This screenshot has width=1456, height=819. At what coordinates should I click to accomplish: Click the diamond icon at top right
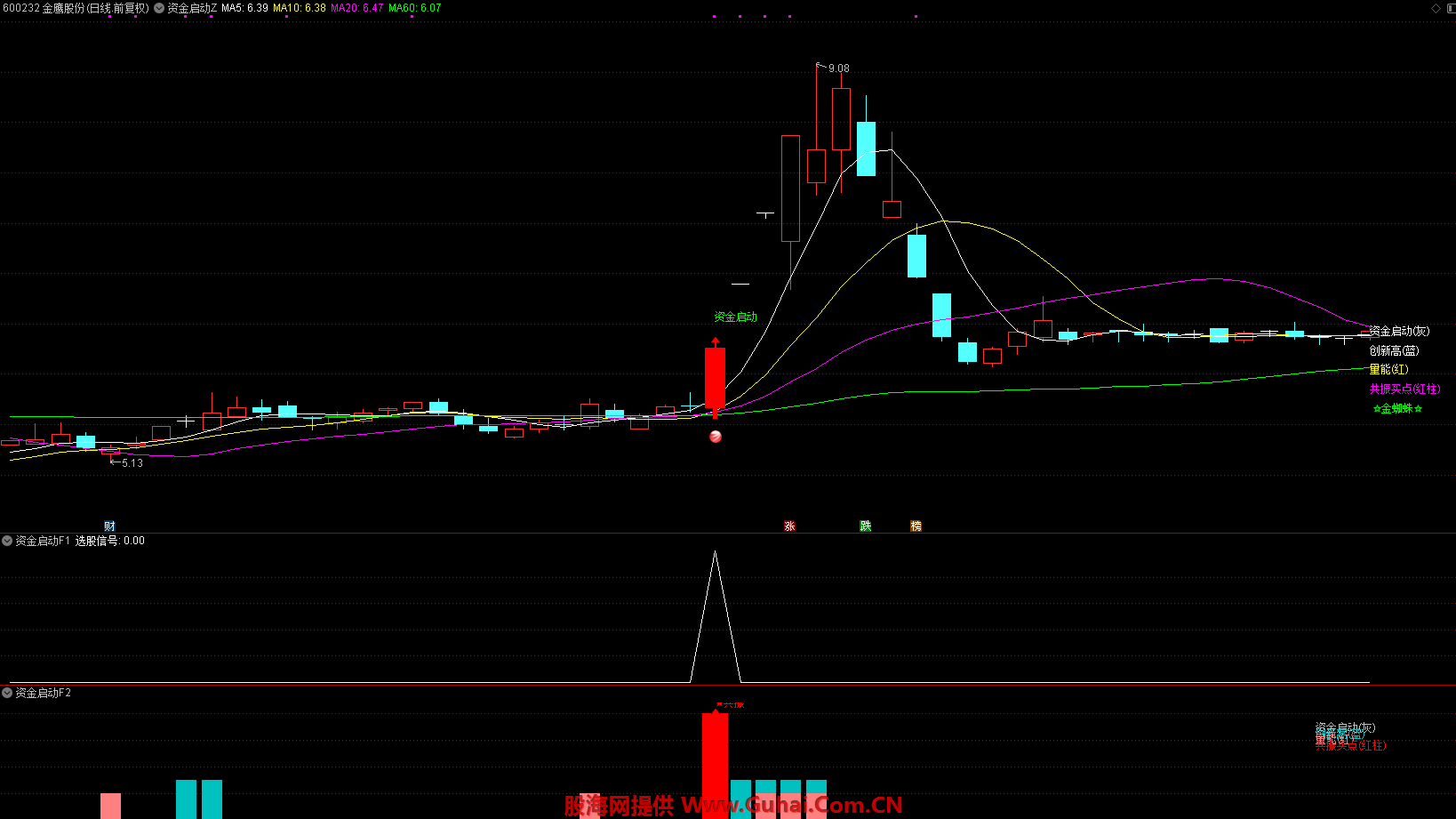coord(1436,8)
